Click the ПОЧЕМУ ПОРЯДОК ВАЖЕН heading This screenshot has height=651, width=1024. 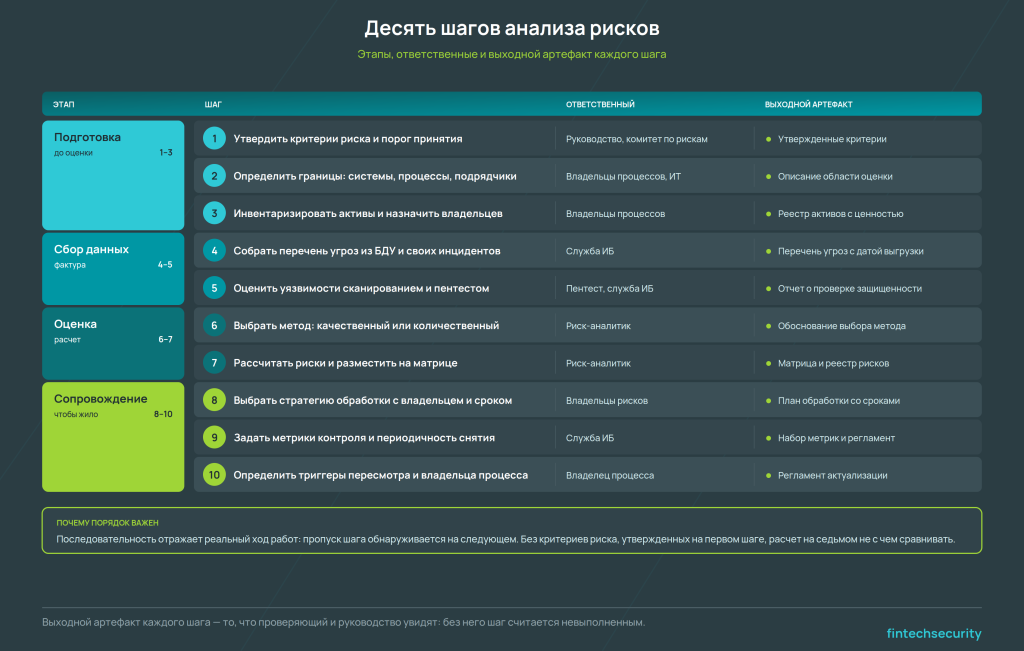point(107,523)
